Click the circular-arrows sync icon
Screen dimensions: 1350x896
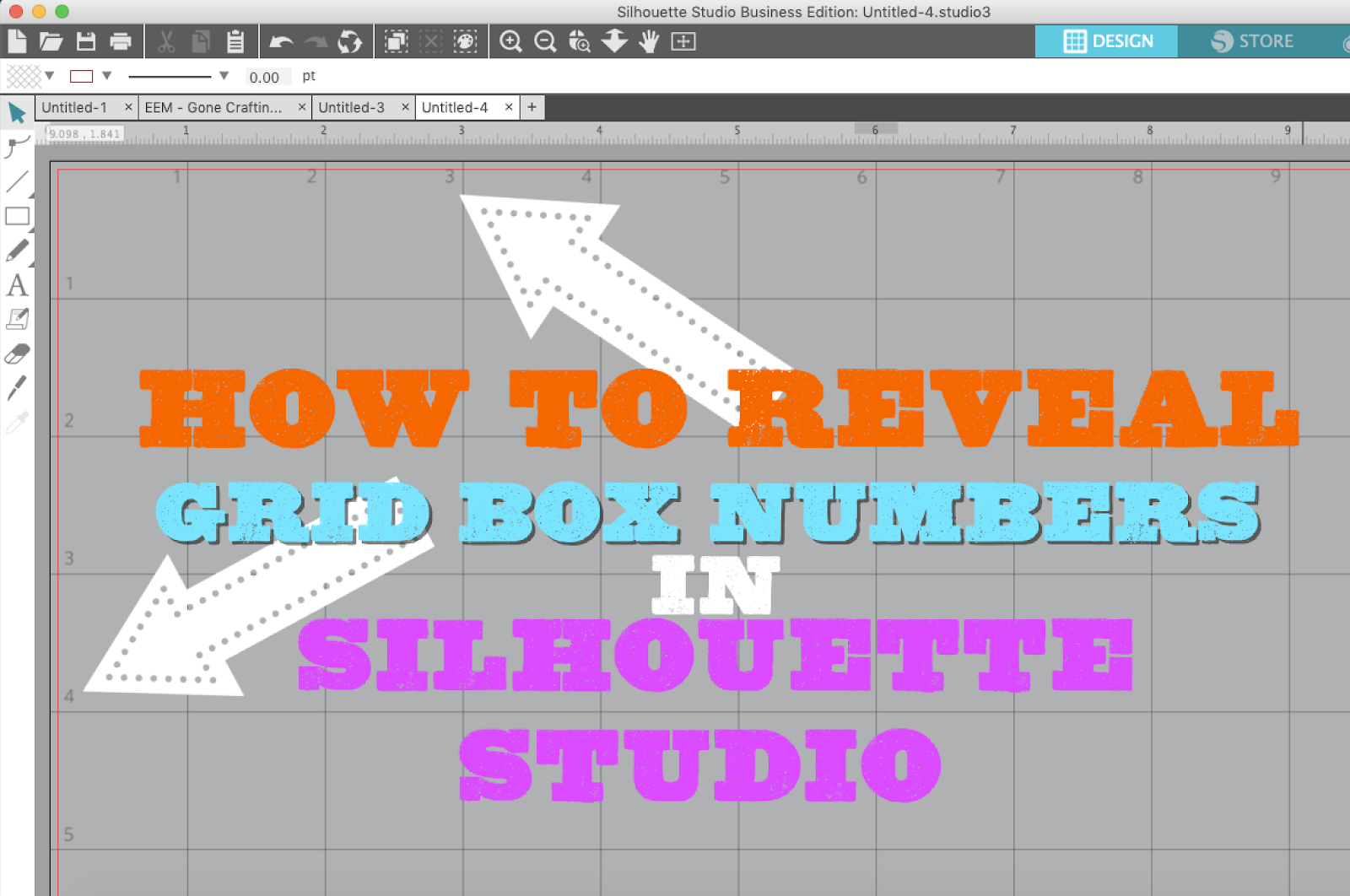(x=349, y=40)
